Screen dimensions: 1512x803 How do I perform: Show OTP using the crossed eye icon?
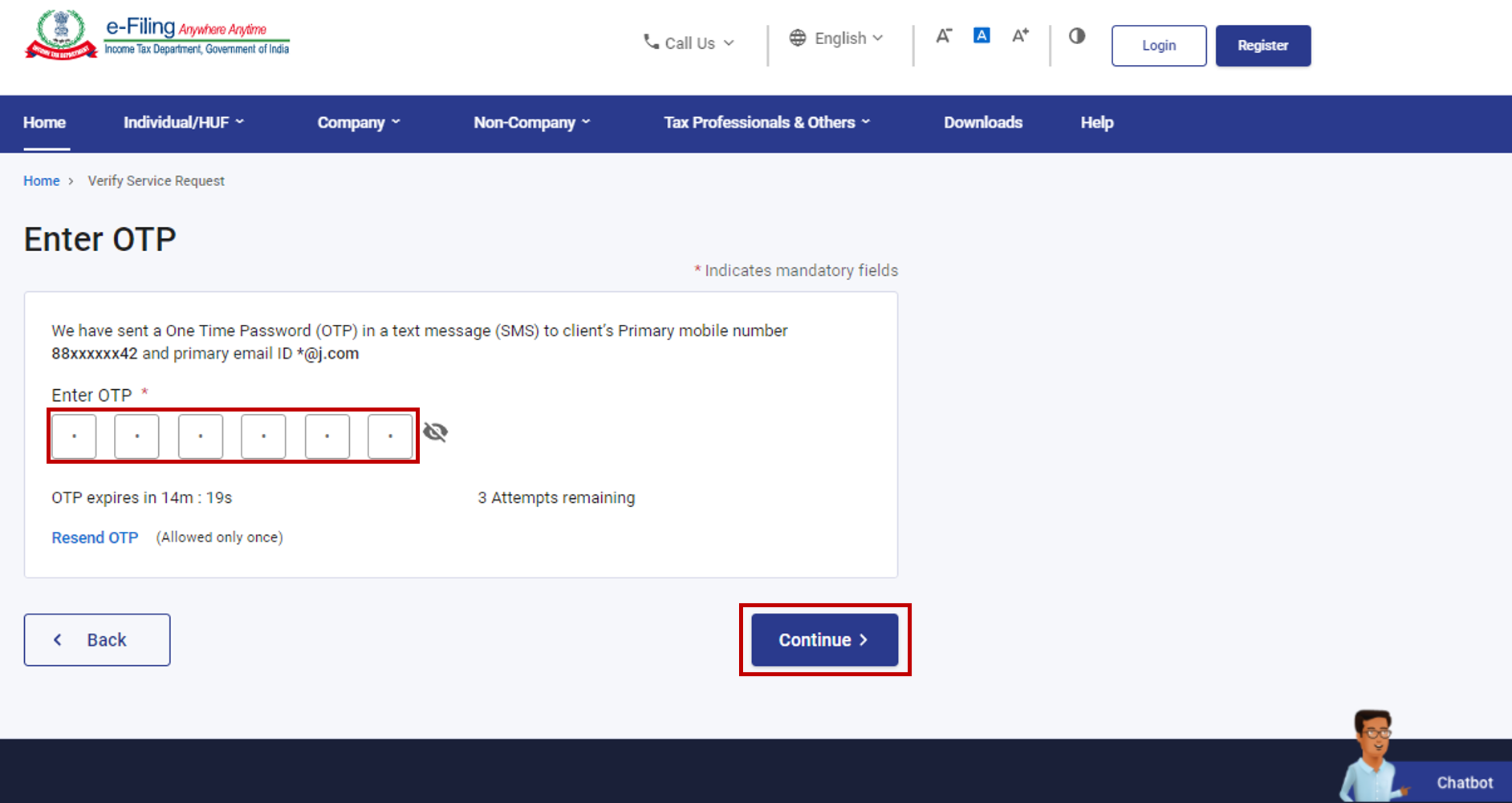pos(435,432)
